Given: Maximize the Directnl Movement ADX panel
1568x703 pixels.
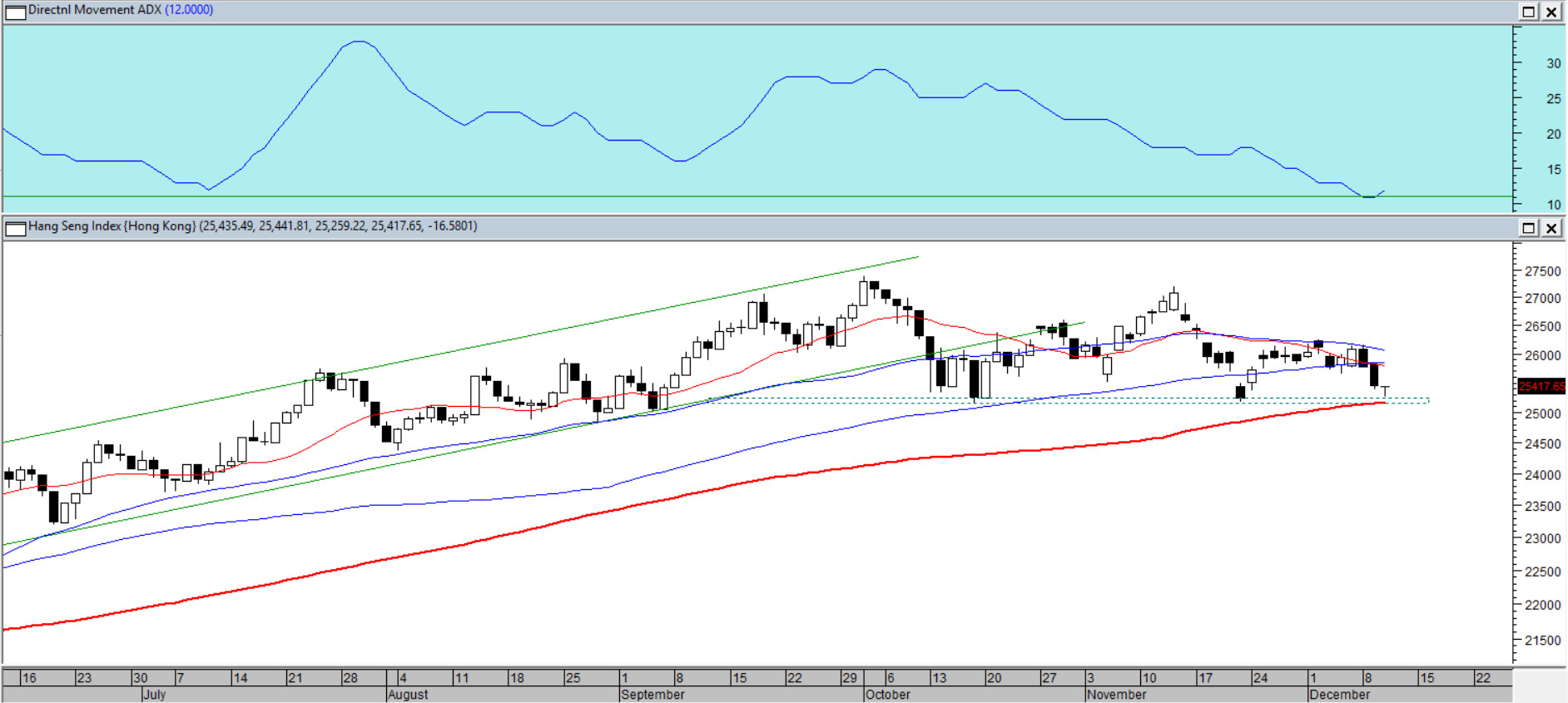Looking at the screenshot, I should [1529, 12].
